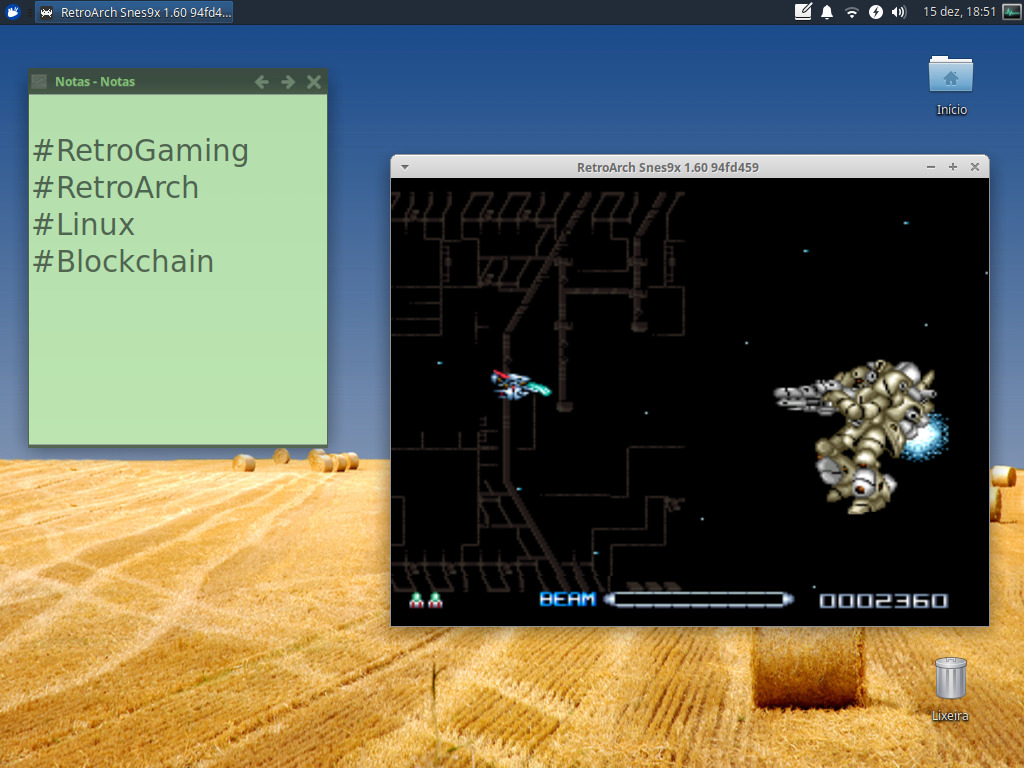This screenshot has width=1024, height=768.
Task: Open the Wi-Fi network indicator
Action: coord(851,12)
